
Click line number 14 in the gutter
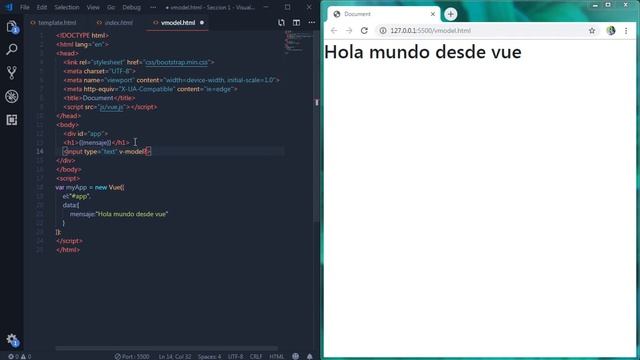(40, 151)
